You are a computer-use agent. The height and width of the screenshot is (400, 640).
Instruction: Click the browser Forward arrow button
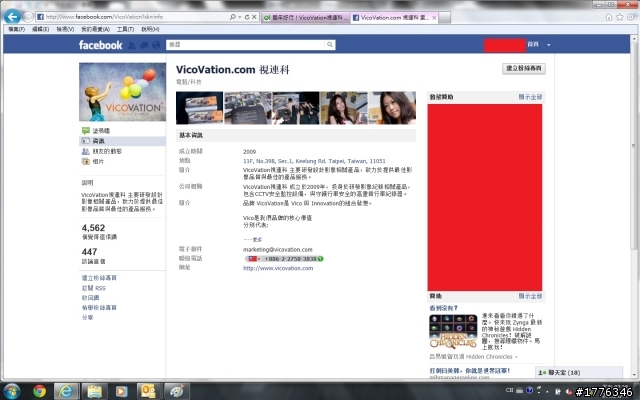click(28, 17)
